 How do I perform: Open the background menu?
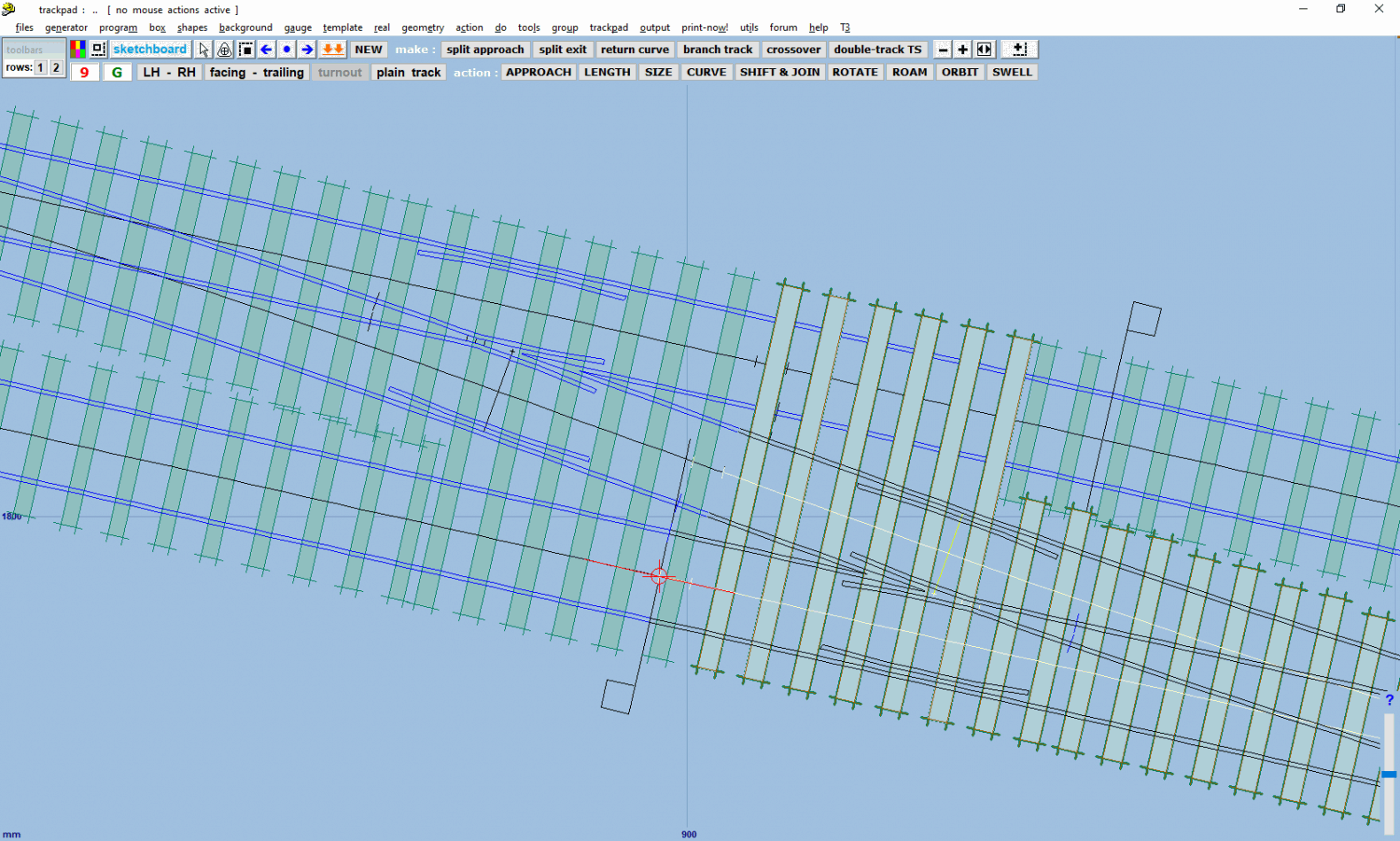tap(245, 27)
